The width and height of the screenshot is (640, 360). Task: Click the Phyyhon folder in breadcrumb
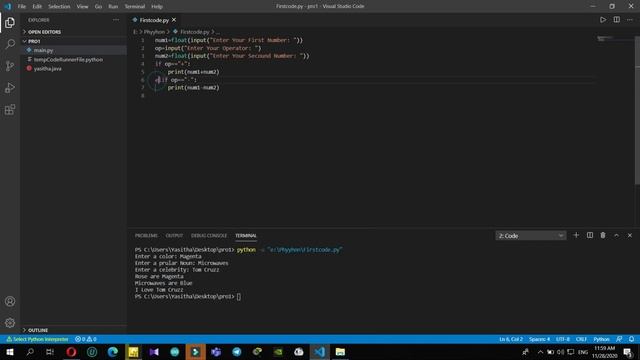154,32
